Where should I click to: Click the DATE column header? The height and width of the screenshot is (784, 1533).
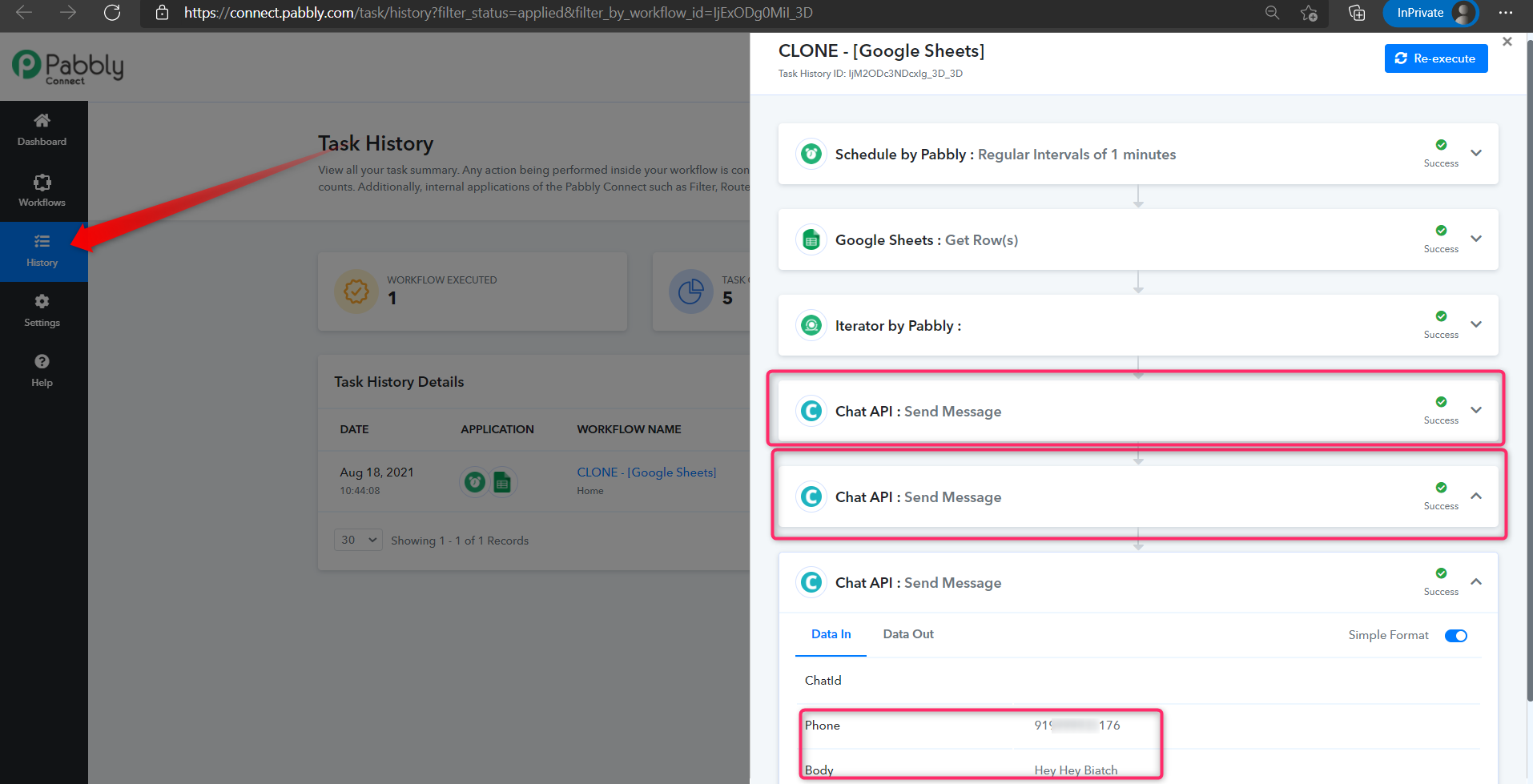[x=354, y=429]
